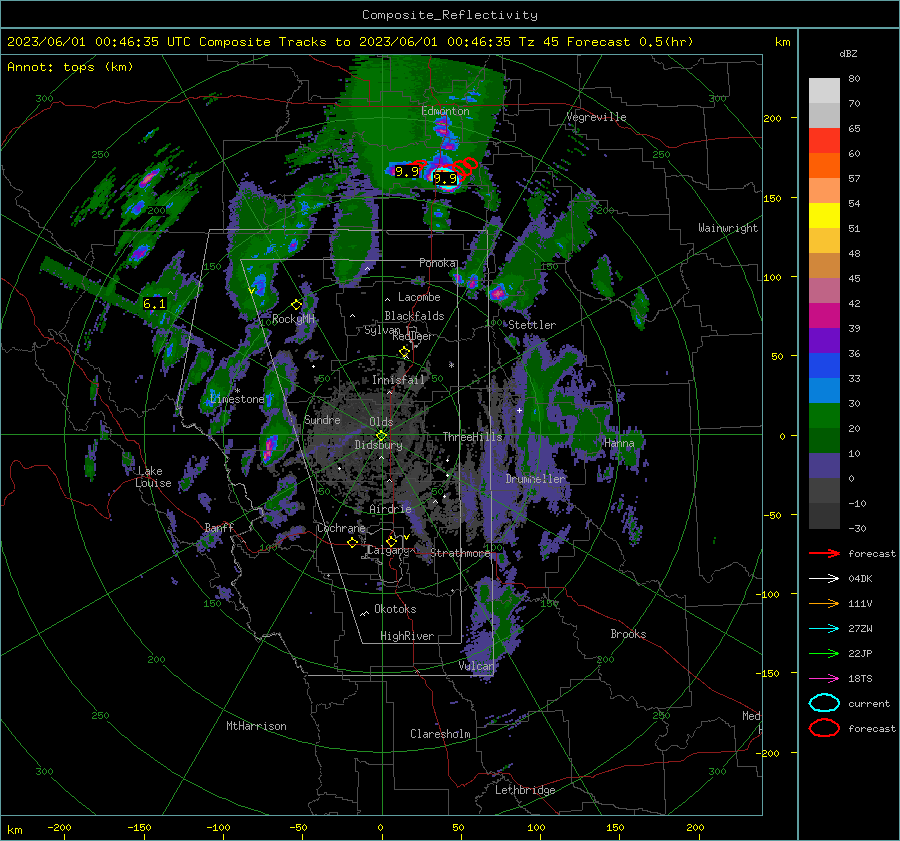The image size is (900, 841).
Task: Click the yellow diamond marker above Calgary
Action: click(x=391, y=541)
